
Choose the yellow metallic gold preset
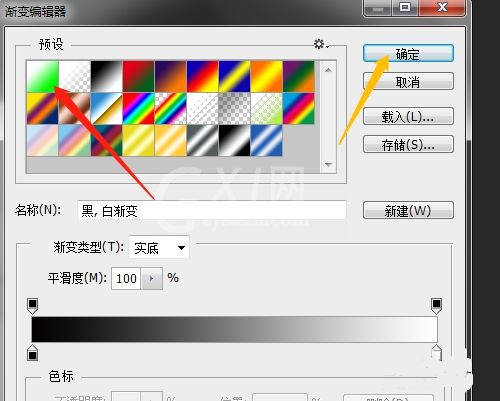click(x=139, y=140)
